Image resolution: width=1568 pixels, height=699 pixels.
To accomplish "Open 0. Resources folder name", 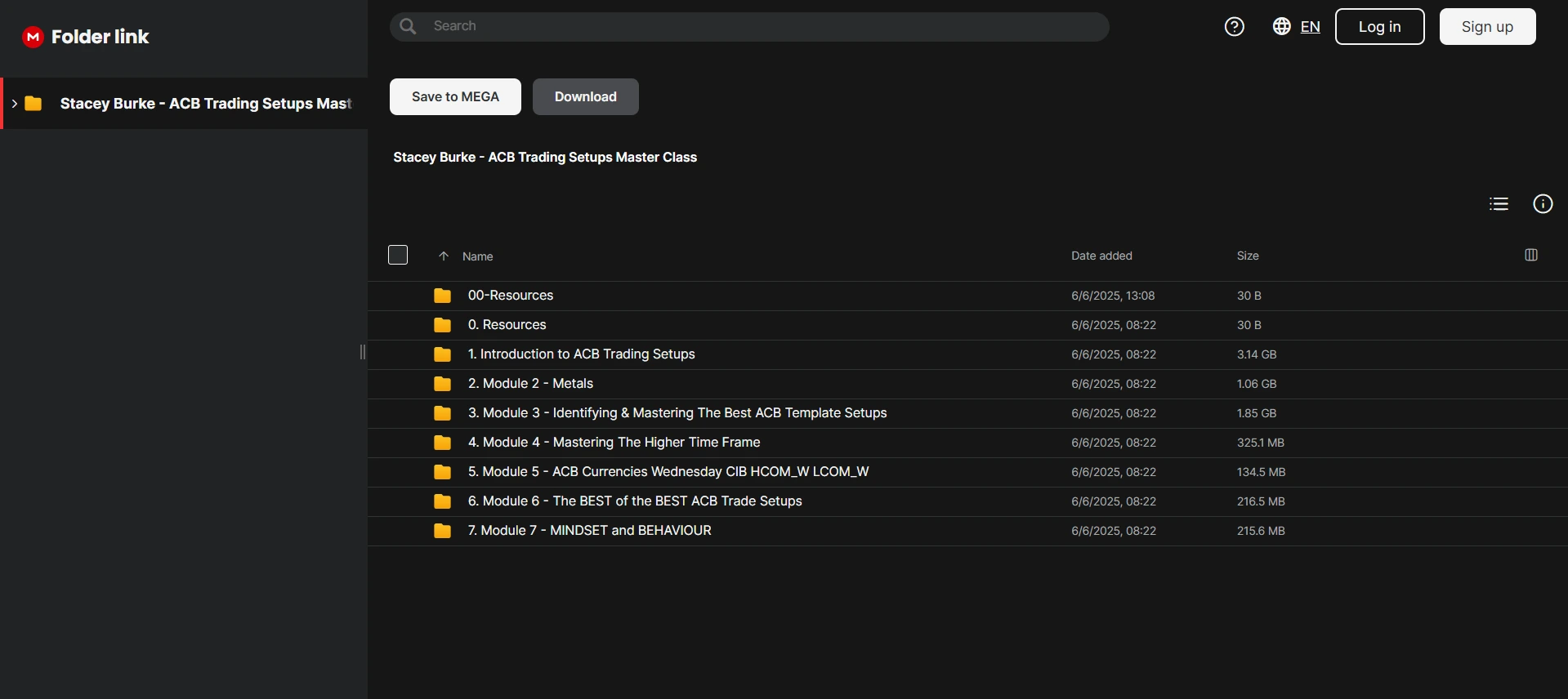I will click(x=507, y=325).
